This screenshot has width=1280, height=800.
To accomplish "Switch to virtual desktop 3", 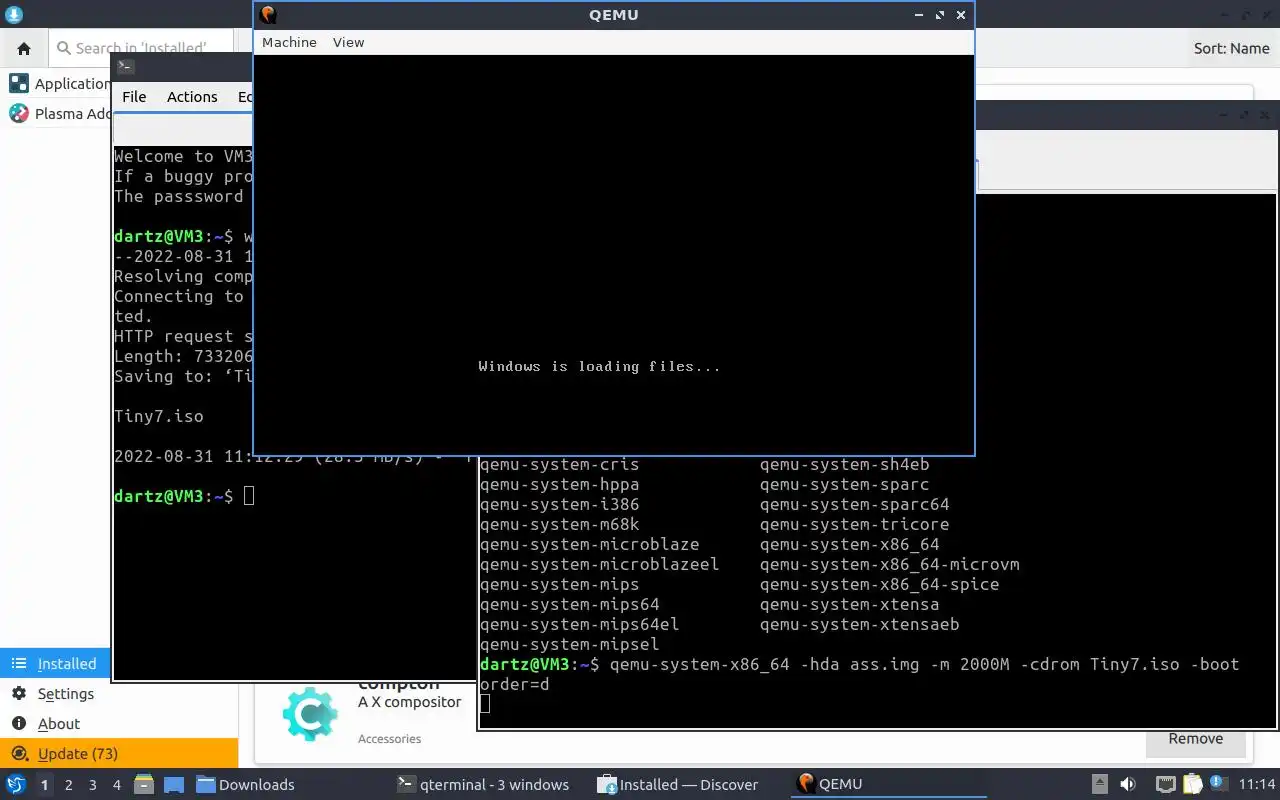I will click(92, 785).
